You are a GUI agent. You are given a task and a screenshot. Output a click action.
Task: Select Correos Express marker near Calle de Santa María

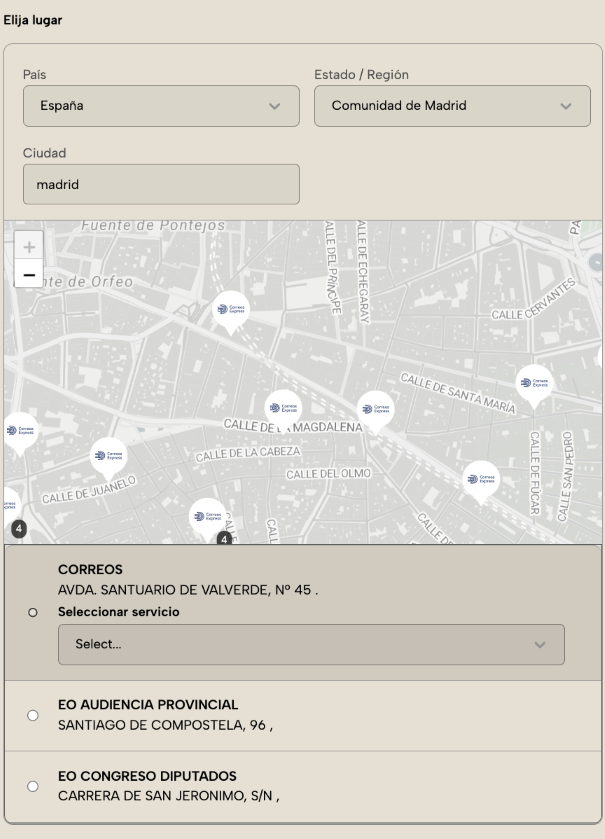[x=534, y=383]
